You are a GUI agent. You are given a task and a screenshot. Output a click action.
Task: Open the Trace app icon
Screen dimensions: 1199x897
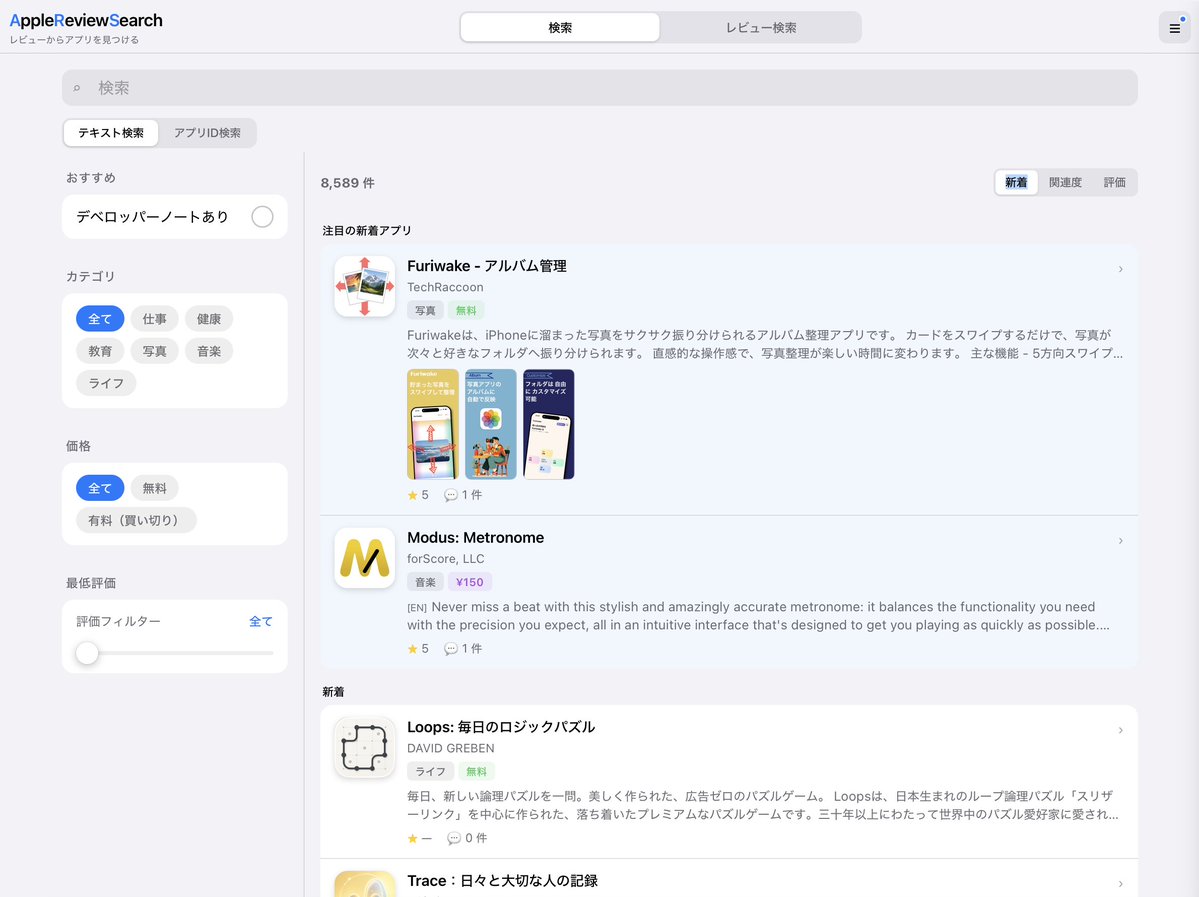pyautogui.click(x=365, y=884)
